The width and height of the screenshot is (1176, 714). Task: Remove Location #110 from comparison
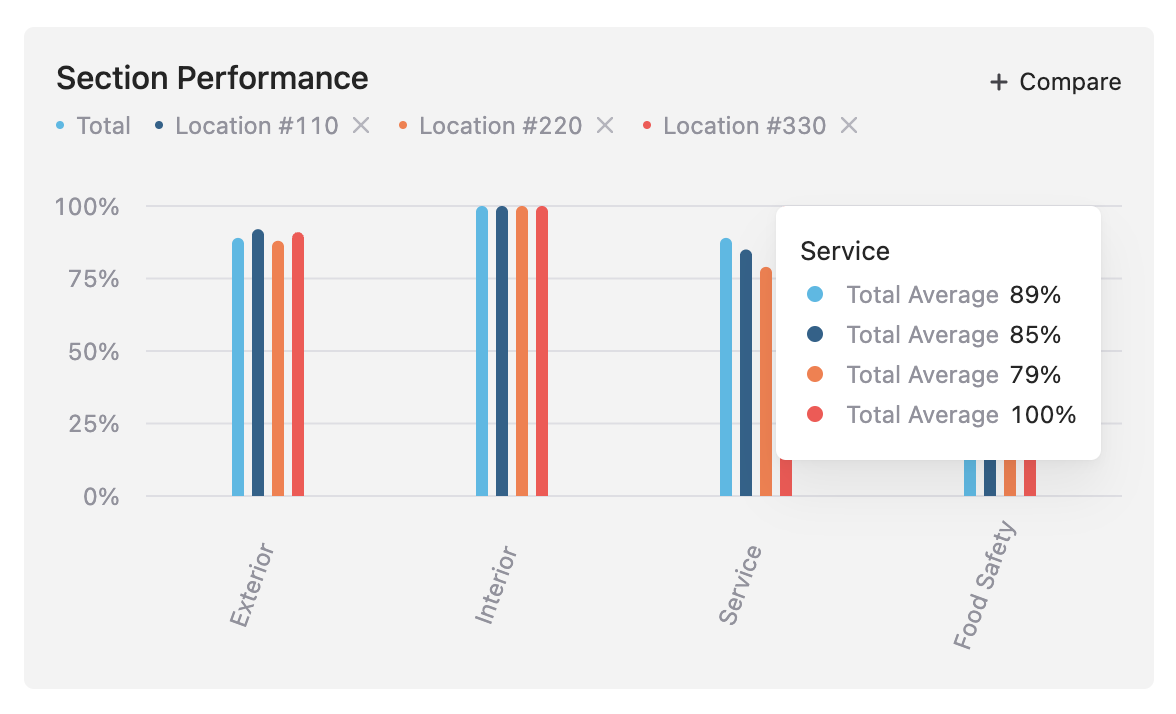point(362,125)
